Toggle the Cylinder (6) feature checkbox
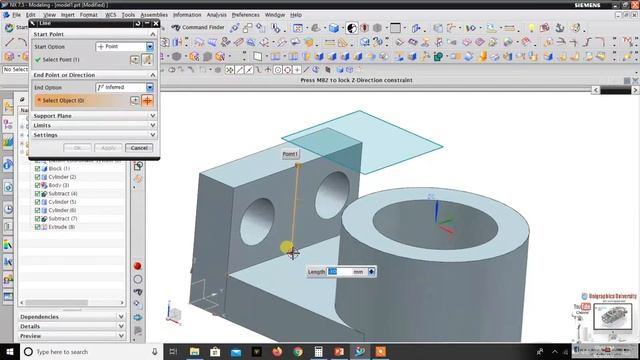The width and height of the screenshot is (640, 360). coord(38,210)
